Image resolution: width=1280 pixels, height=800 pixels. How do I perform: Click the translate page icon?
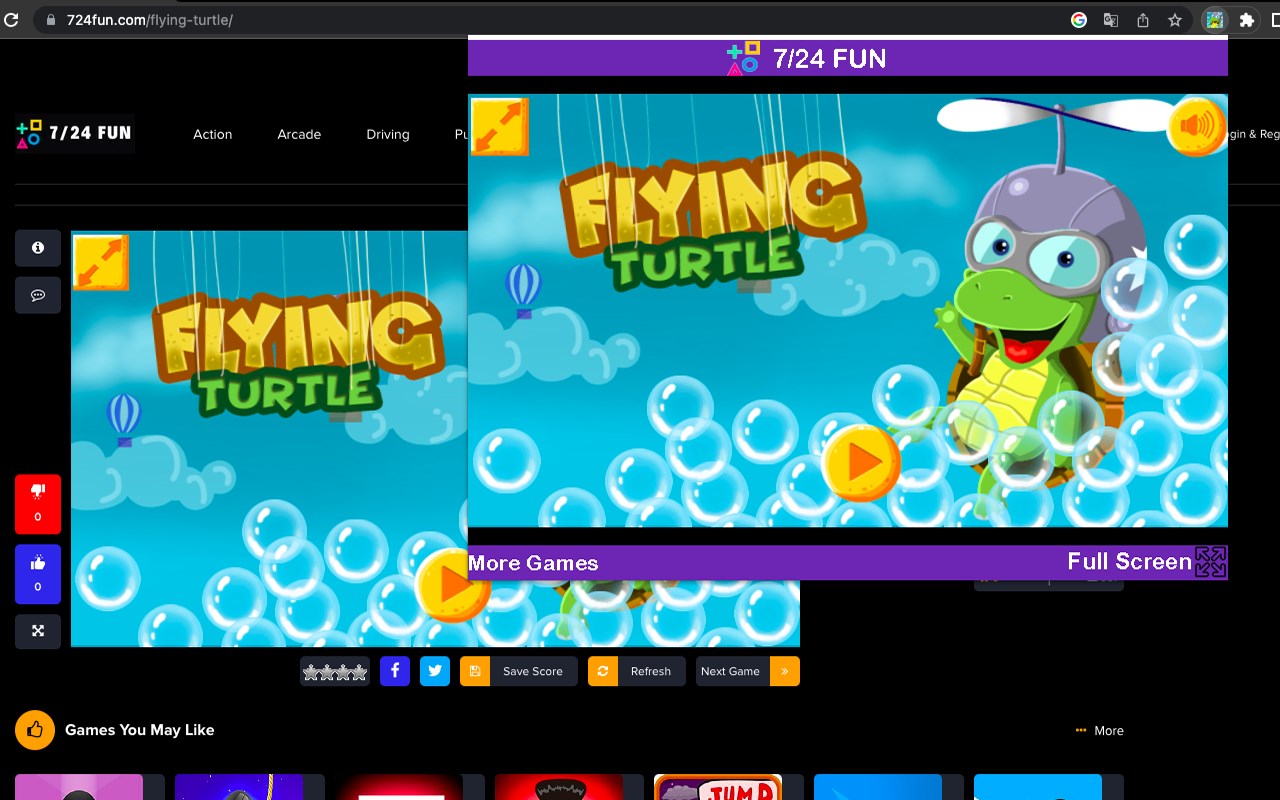[x=1111, y=20]
